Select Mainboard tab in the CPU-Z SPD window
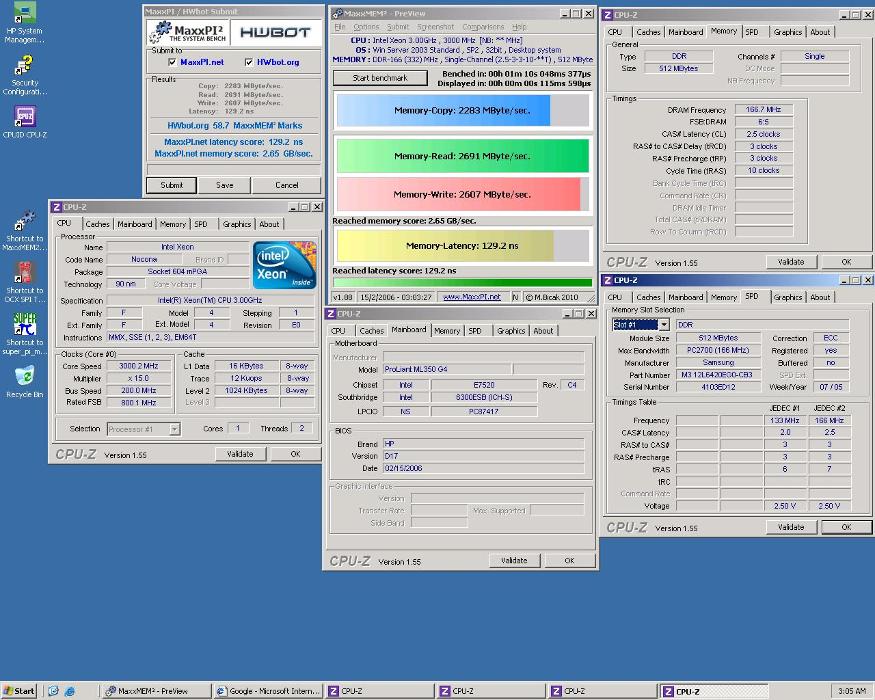The height and width of the screenshot is (700, 875). click(x=686, y=298)
